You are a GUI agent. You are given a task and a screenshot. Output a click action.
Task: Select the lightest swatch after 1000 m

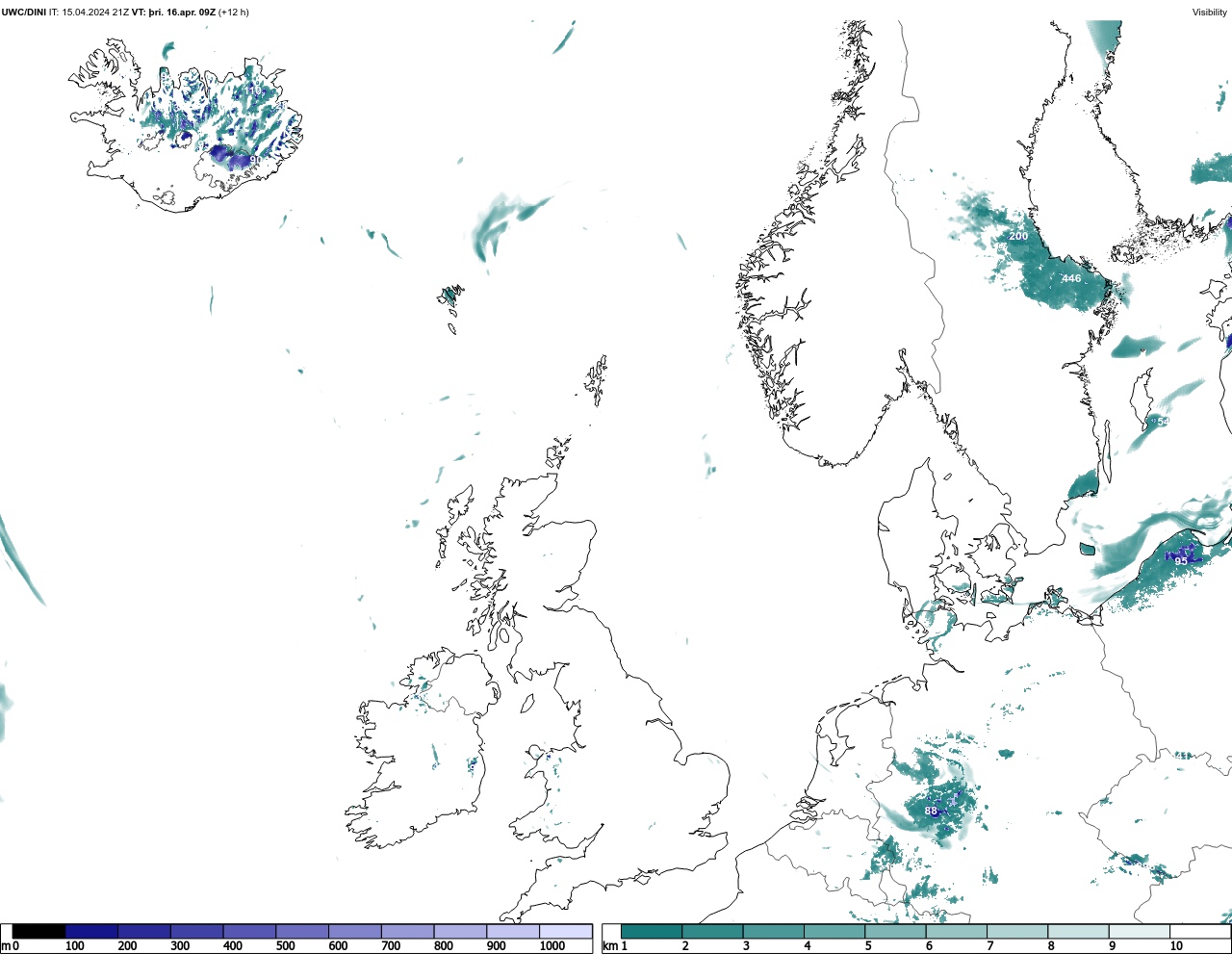(565, 932)
